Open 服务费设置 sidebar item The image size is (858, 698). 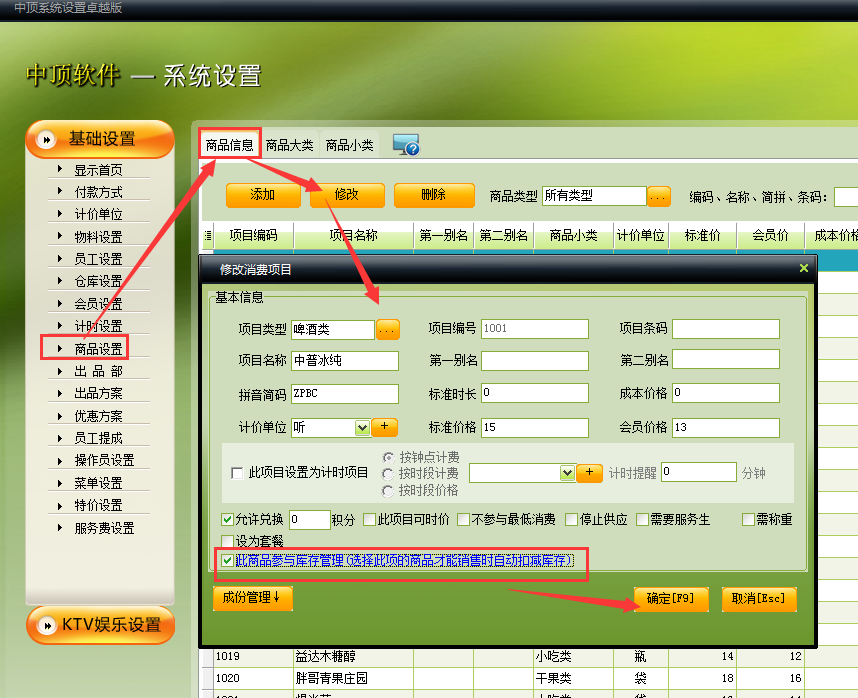click(104, 528)
